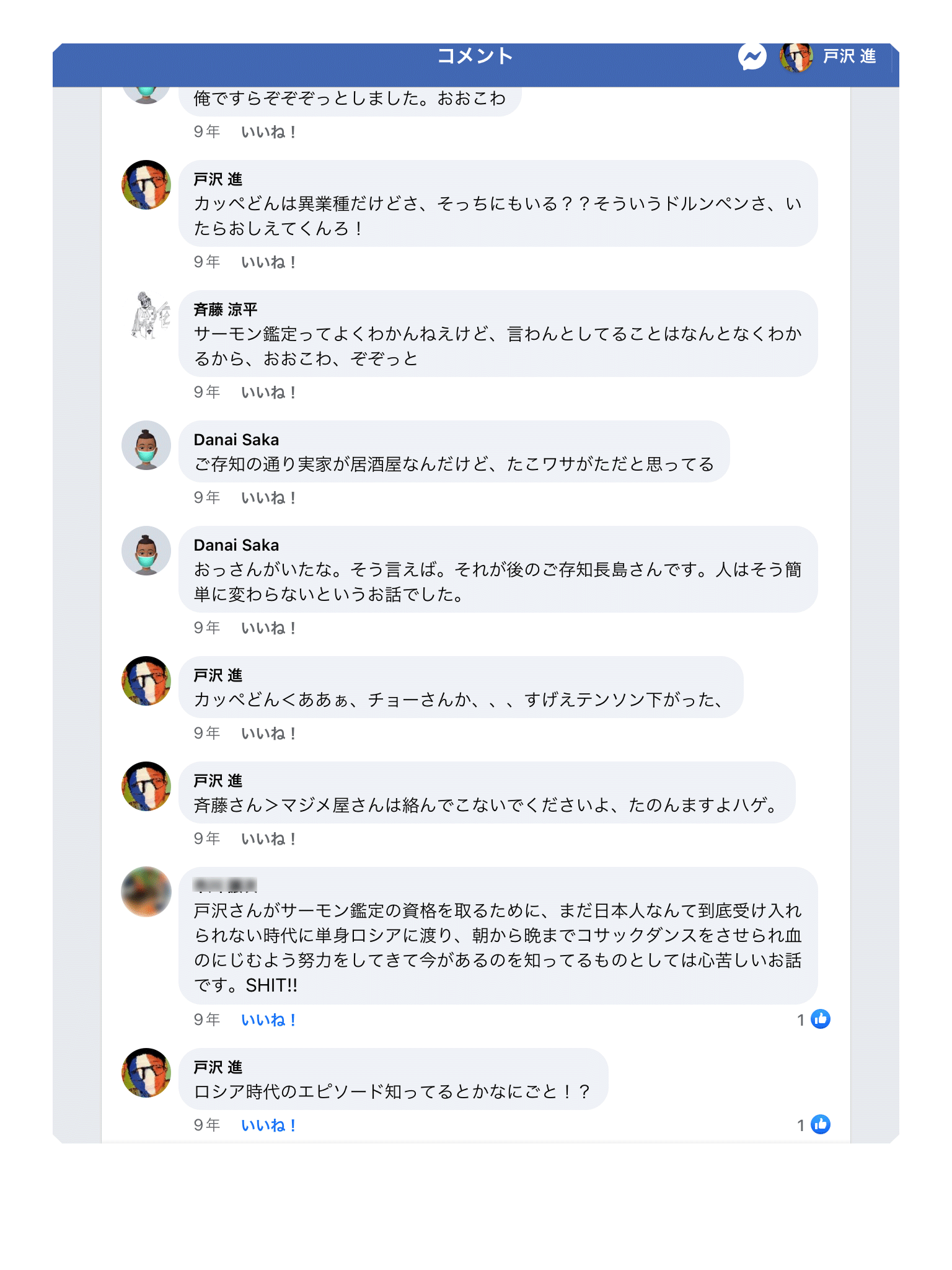The height and width of the screenshot is (1270, 952).
Task: Click いいね！ under the マジメ屋さん comment
Action: pyautogui.click(x=268, y=839)
